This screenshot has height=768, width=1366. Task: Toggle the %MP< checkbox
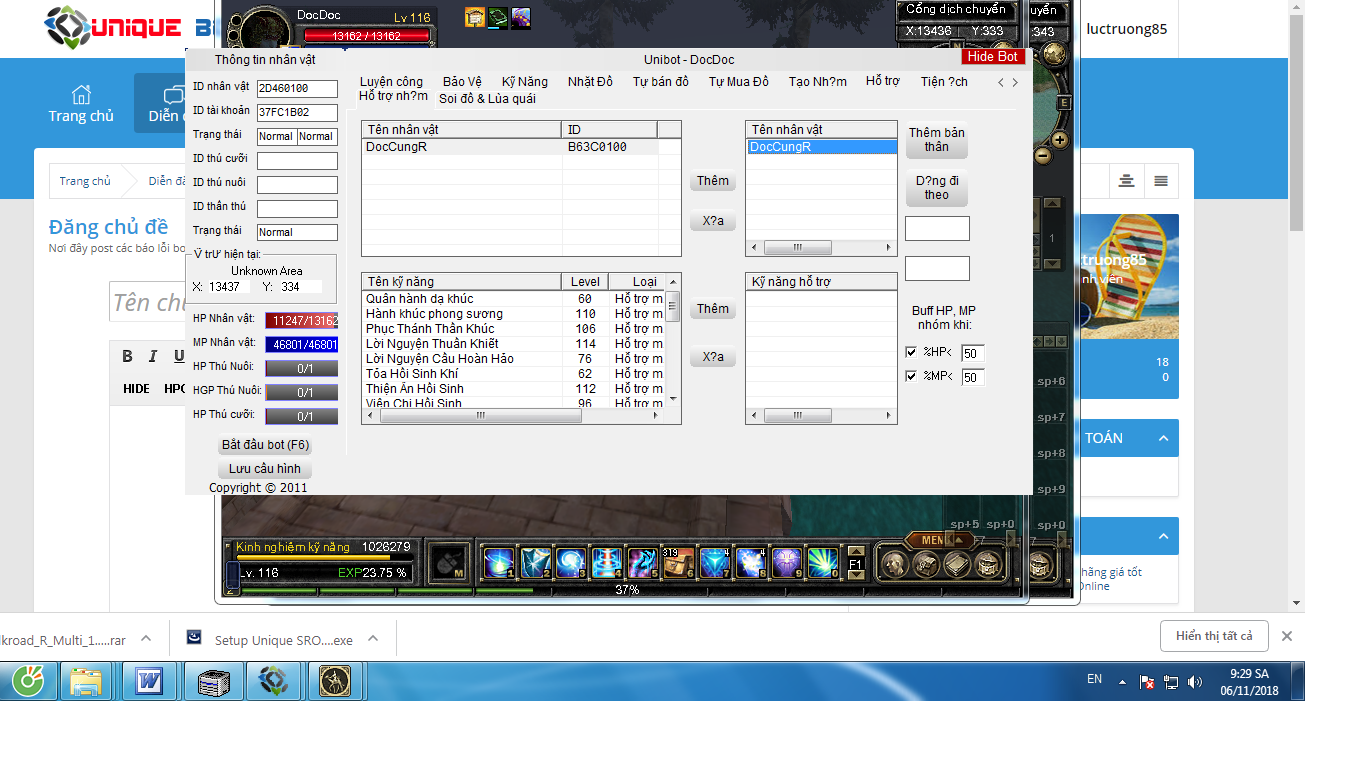click(911, 376)
